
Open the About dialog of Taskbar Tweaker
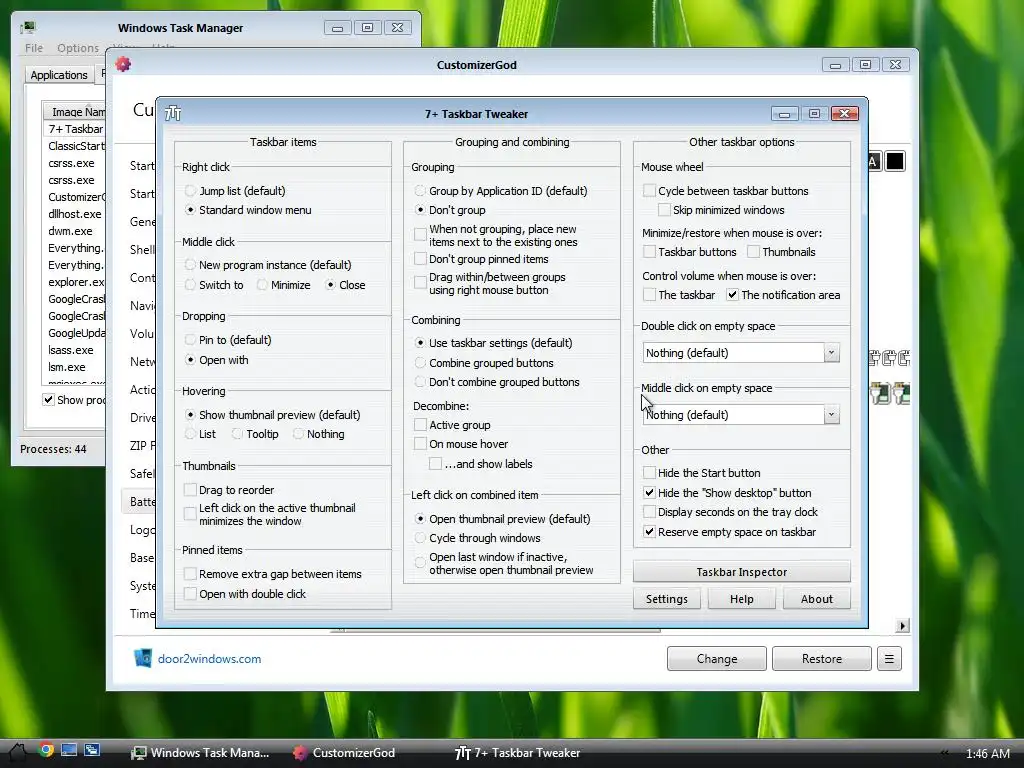click(x=816, y=599)
